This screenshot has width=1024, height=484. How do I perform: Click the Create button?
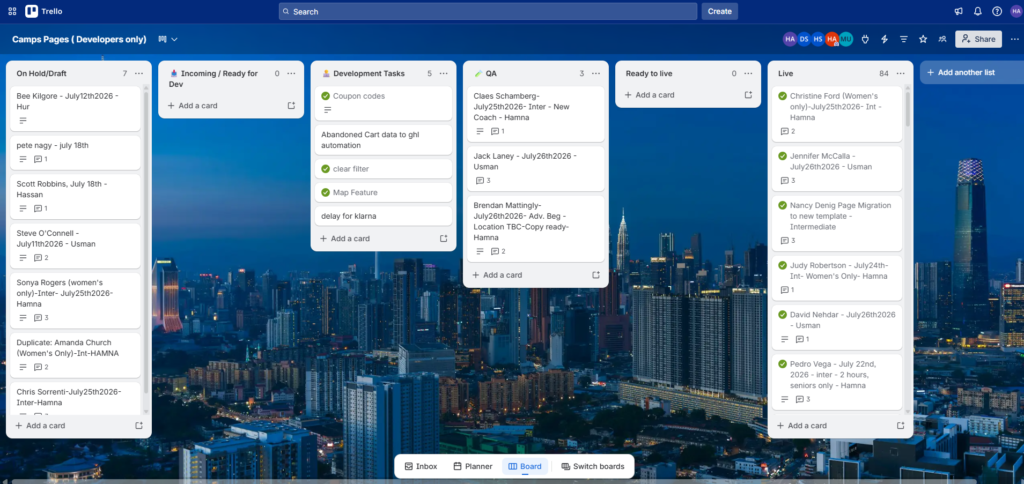(720, 11)
